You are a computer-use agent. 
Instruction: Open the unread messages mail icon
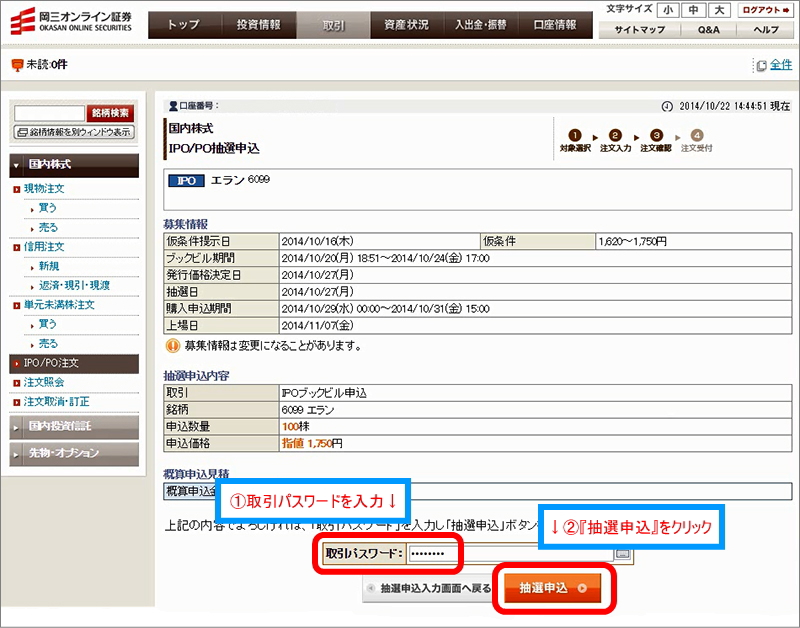click(17, 66)
